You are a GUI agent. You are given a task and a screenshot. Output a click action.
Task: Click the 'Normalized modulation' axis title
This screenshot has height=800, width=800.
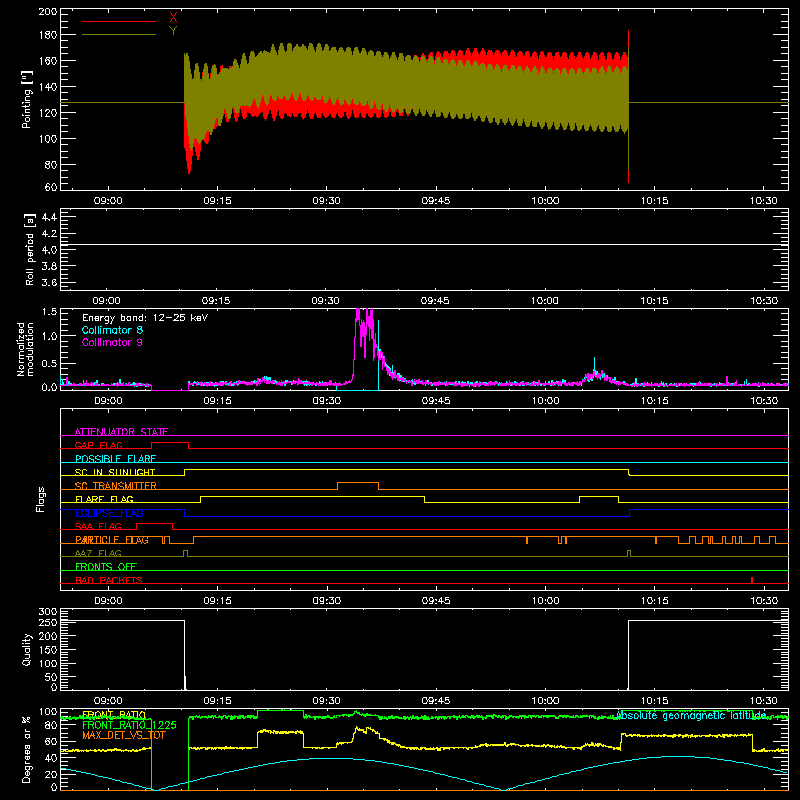(x=25, y=349)
